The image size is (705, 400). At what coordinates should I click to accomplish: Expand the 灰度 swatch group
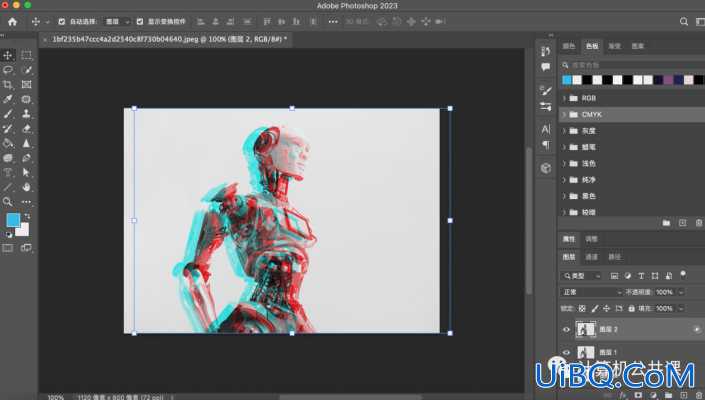click(564, 131)
